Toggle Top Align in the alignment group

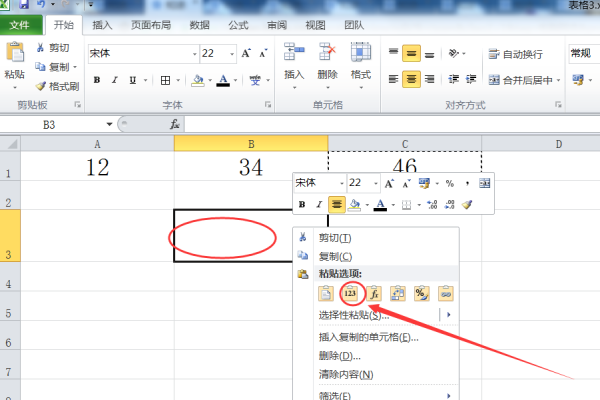coord(393,53)
